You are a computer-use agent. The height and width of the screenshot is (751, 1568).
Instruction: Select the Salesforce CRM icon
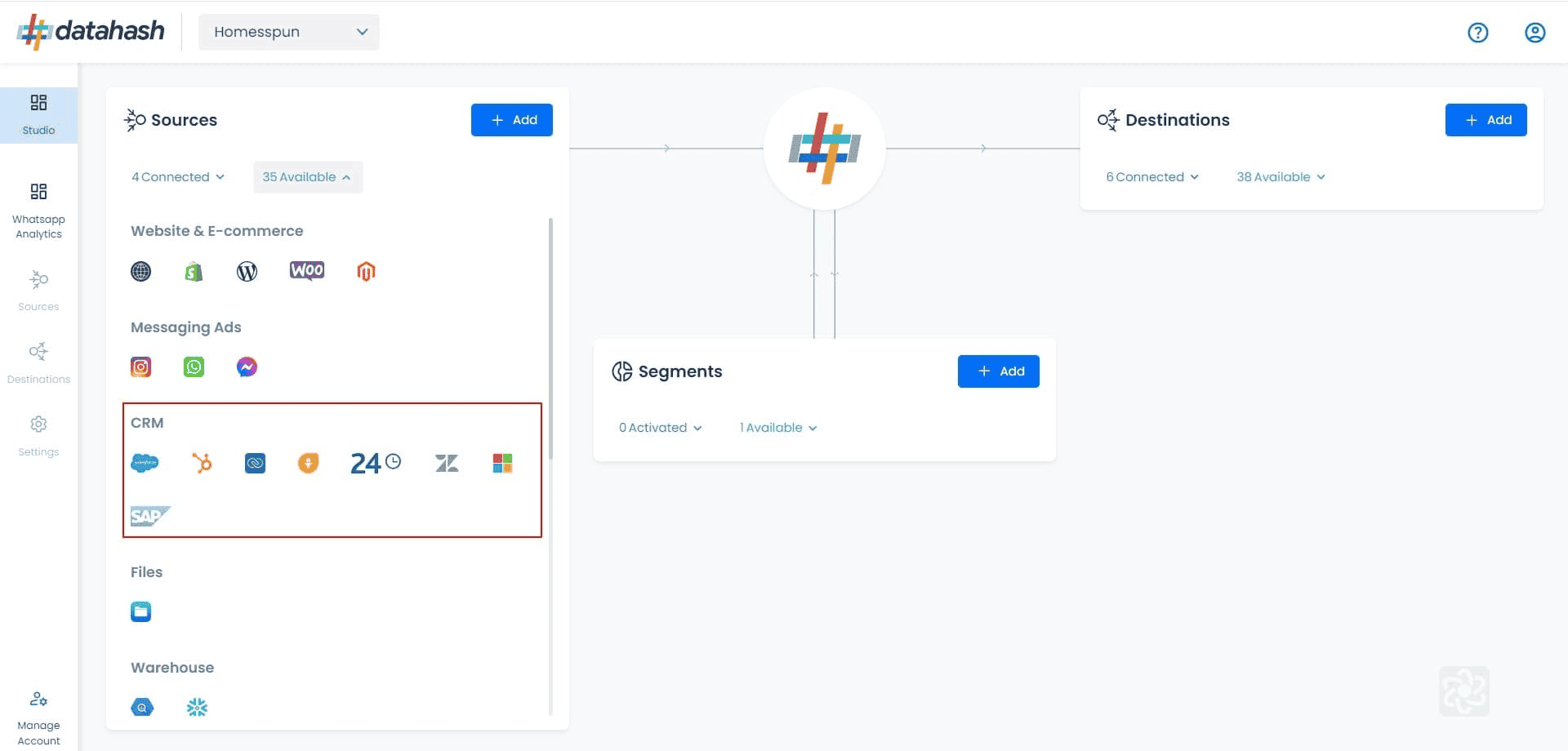click(145, 463)
